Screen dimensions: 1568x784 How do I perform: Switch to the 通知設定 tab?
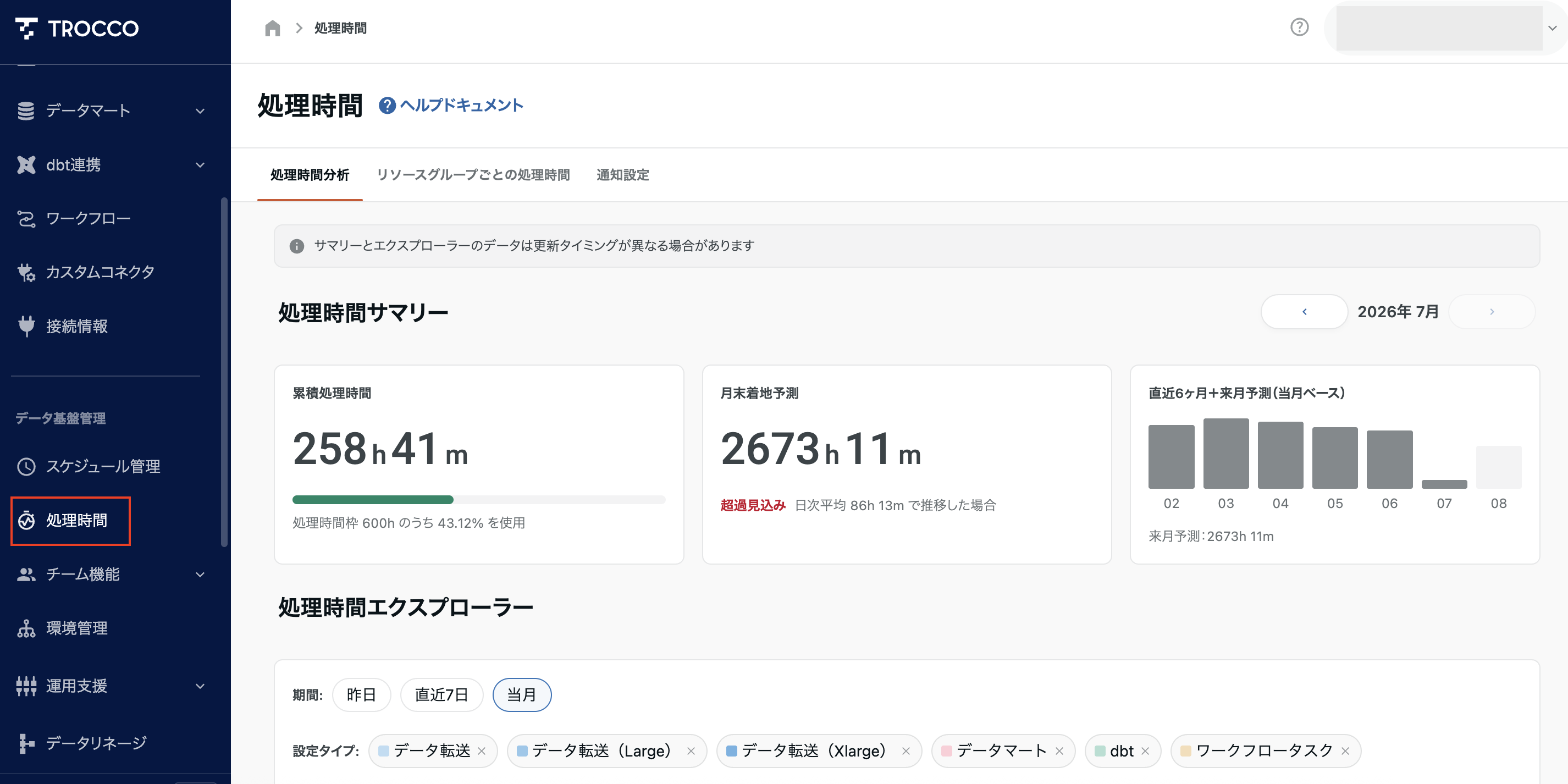tap(623, 175)
